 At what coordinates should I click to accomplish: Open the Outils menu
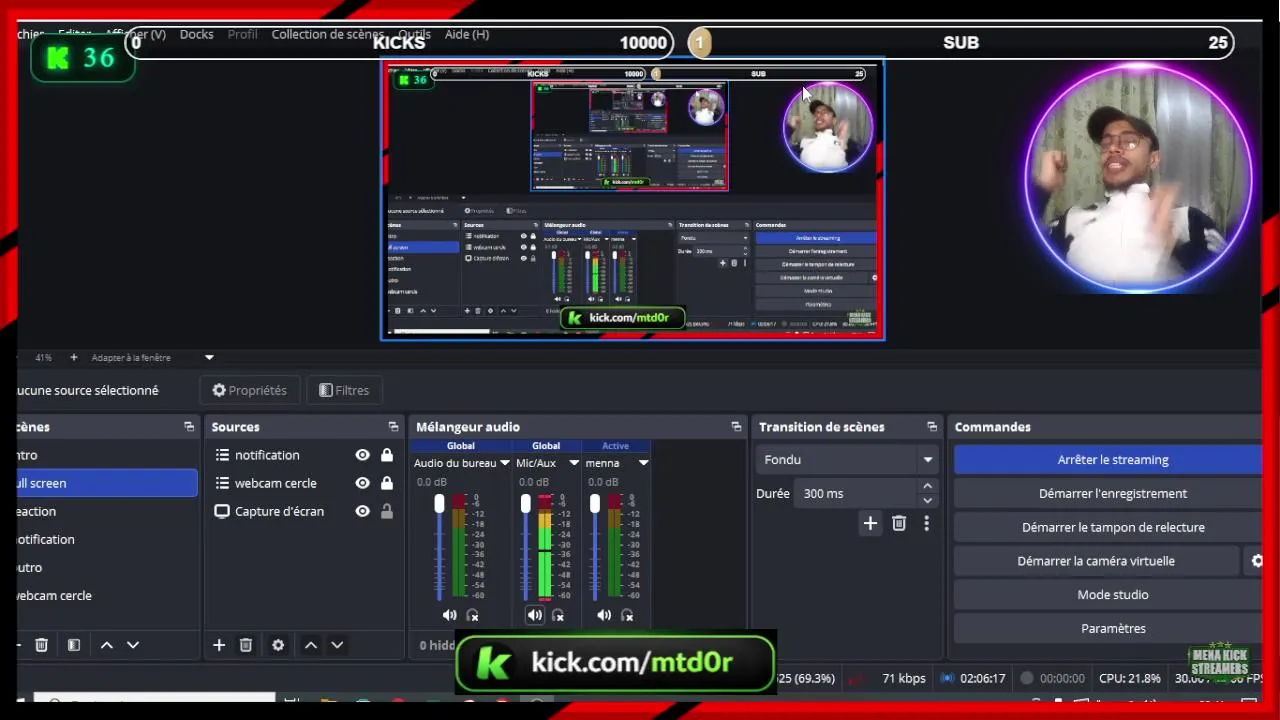[x=415, y=34]
